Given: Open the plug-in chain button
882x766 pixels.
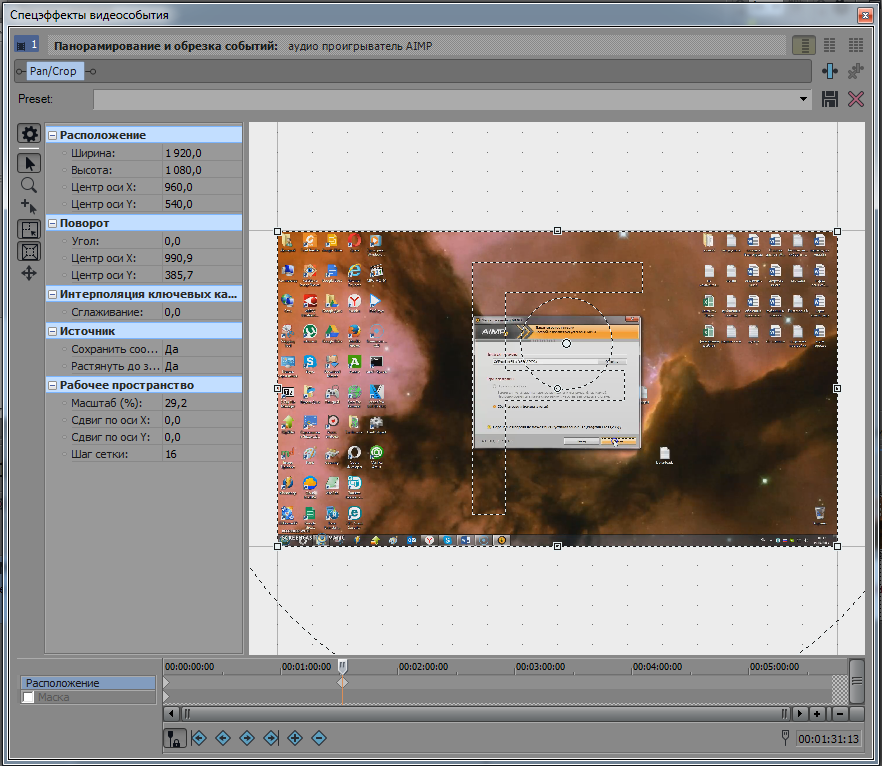Looking at the screenshot, I should (x=830, y=71).
